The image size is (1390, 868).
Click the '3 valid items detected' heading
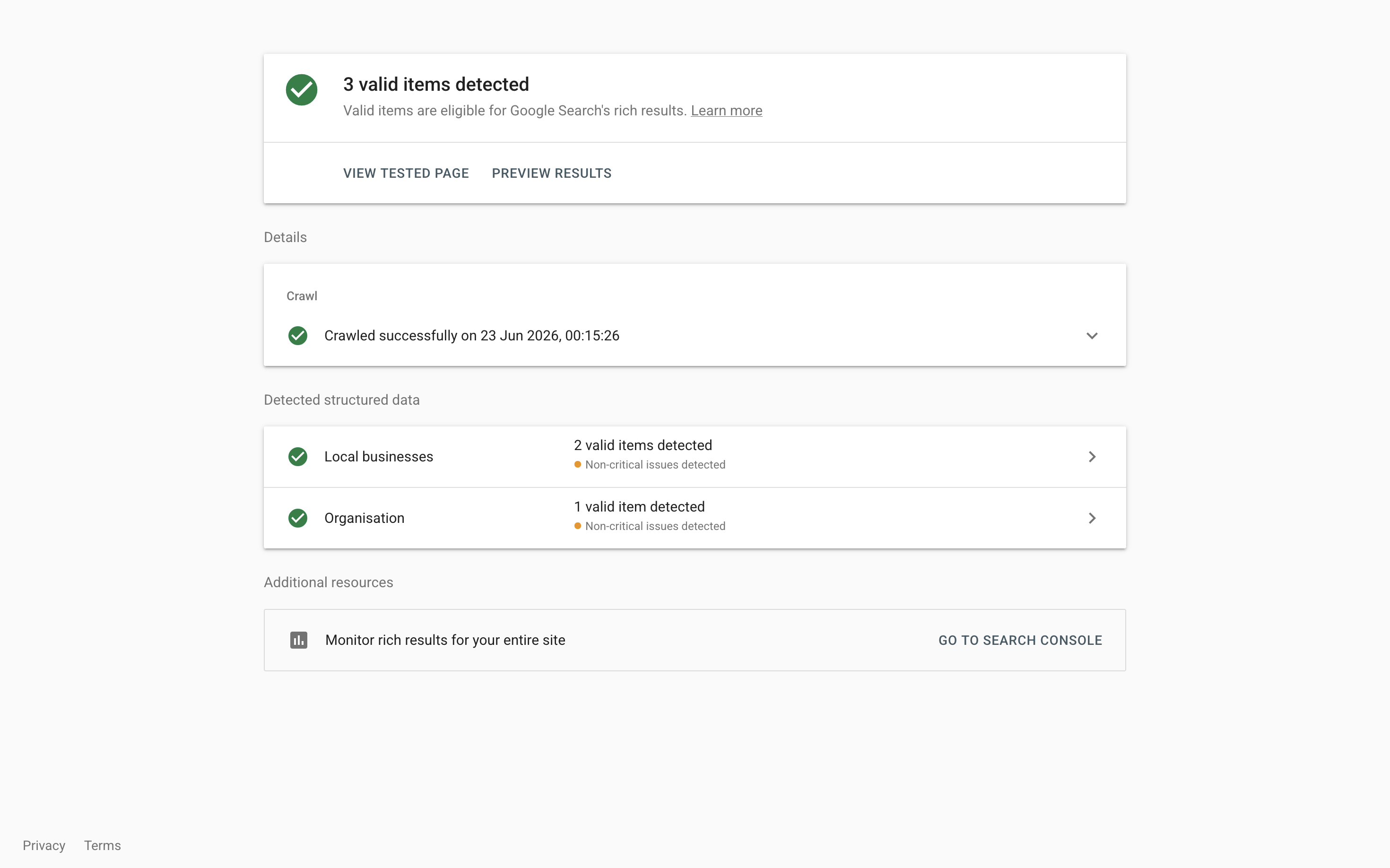click(x=436, y=84)
